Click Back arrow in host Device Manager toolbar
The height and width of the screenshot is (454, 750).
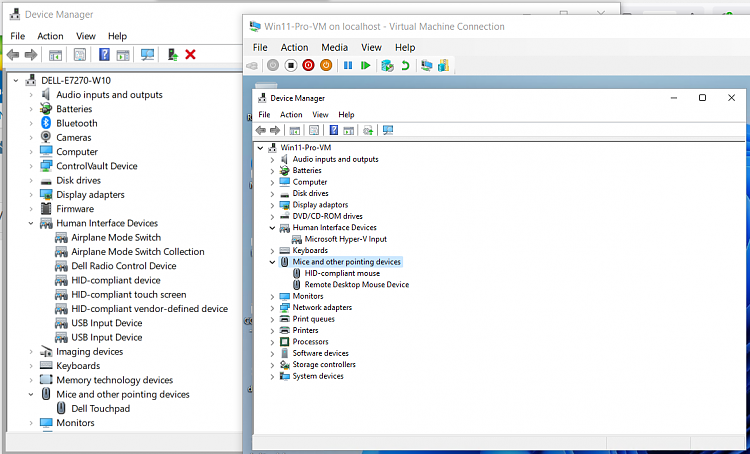tap(13, 55)
